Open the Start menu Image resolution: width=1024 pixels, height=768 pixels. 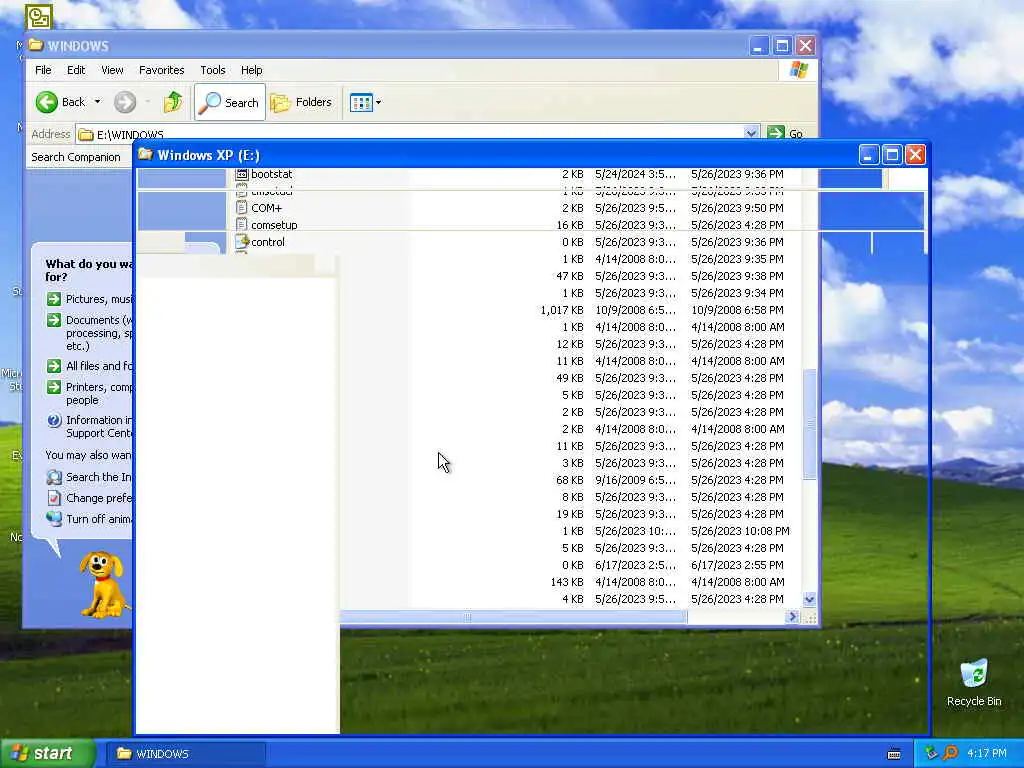coord(47,754)
